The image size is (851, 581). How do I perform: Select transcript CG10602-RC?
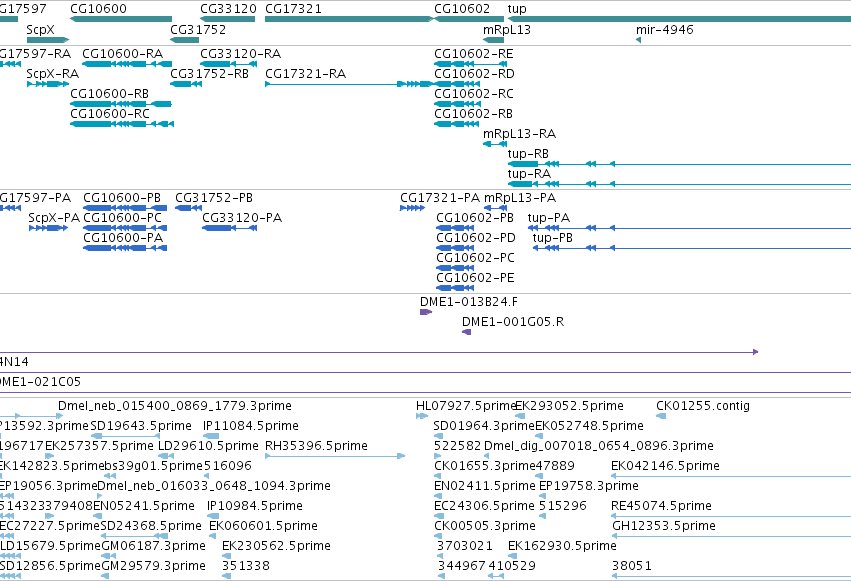click(474, 94)
